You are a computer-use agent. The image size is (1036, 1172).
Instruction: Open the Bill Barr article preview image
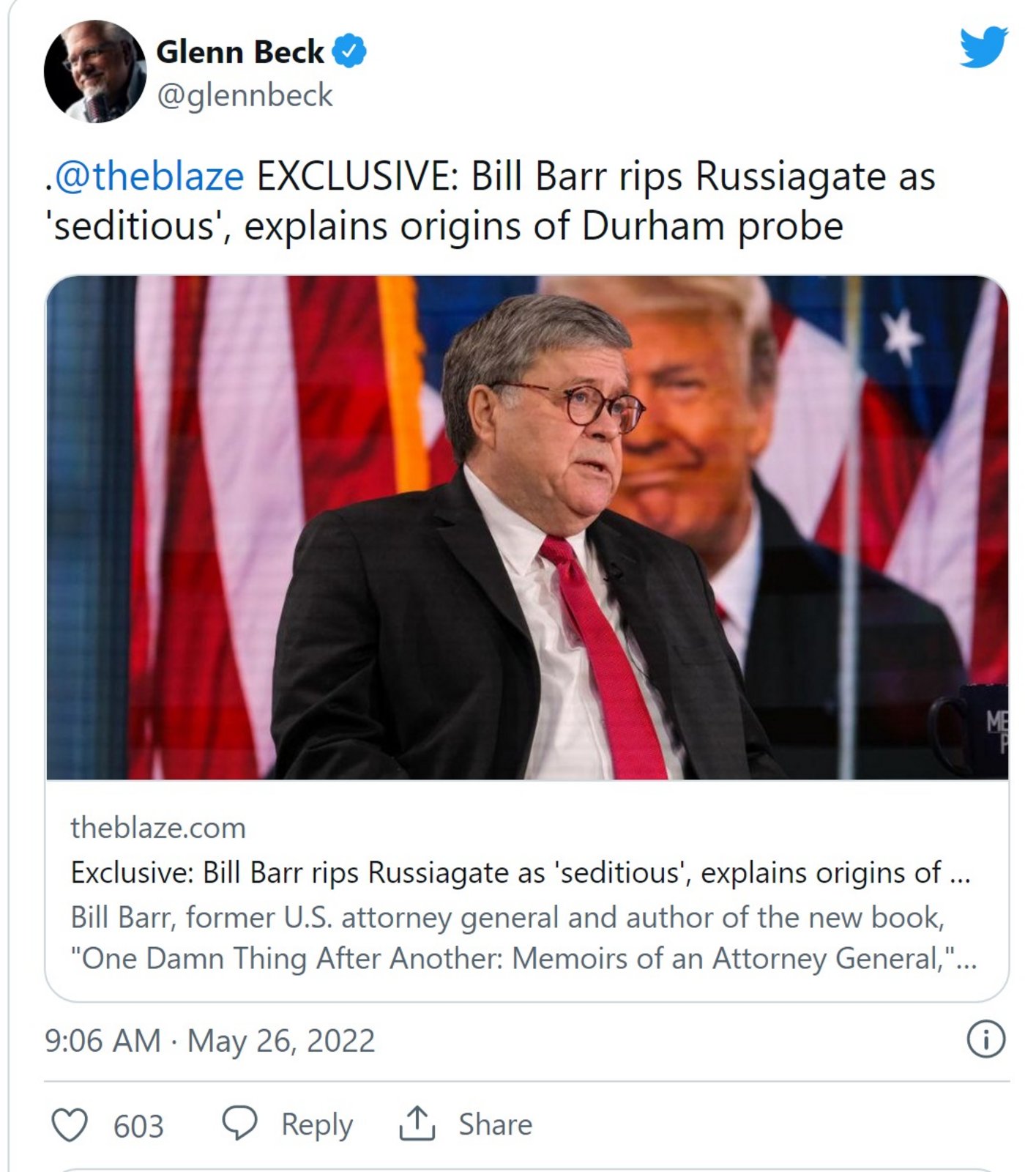click(x=527, y=527)
